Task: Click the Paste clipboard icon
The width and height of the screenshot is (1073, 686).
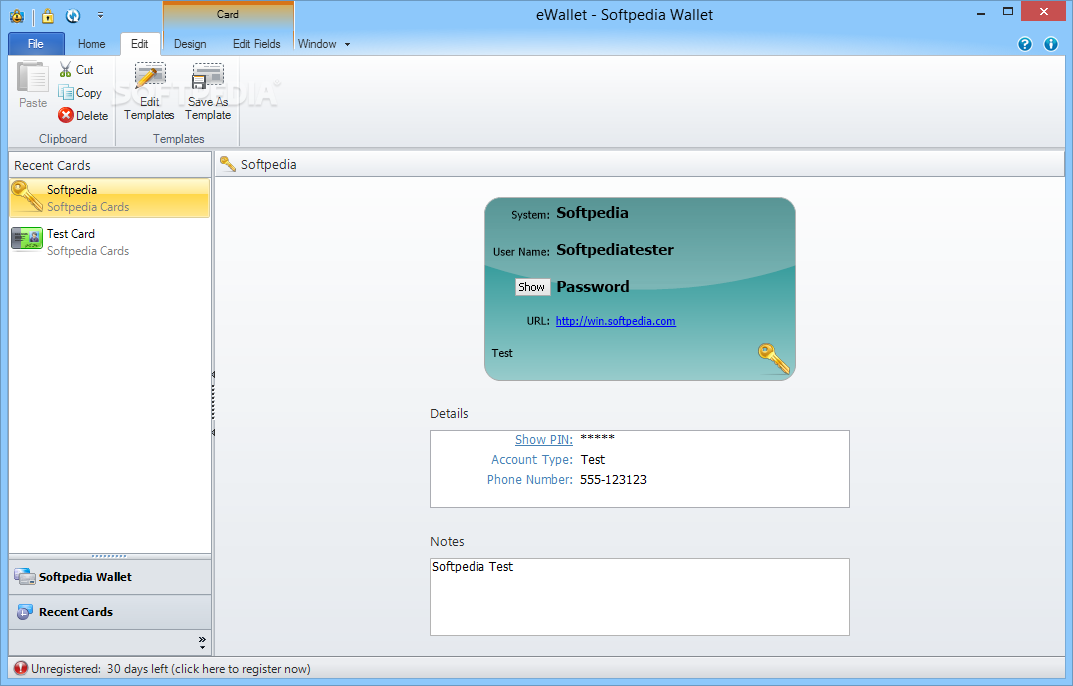Action: point(33,77)
